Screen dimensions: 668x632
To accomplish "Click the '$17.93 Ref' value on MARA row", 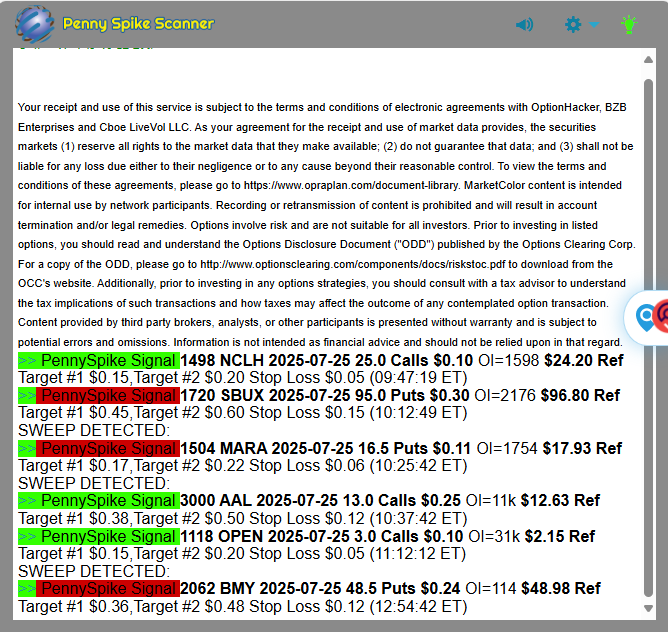I will coord(582,448).
